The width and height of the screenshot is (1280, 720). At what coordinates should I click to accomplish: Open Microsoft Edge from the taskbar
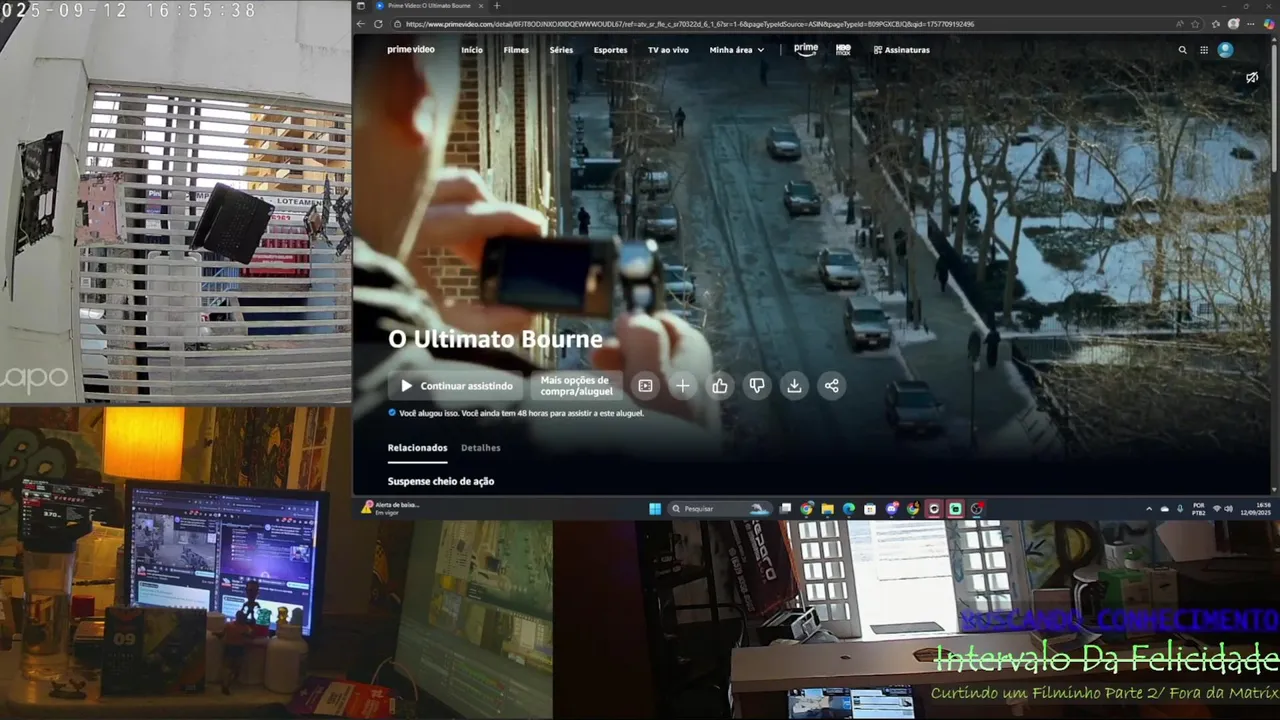point(849,509)
